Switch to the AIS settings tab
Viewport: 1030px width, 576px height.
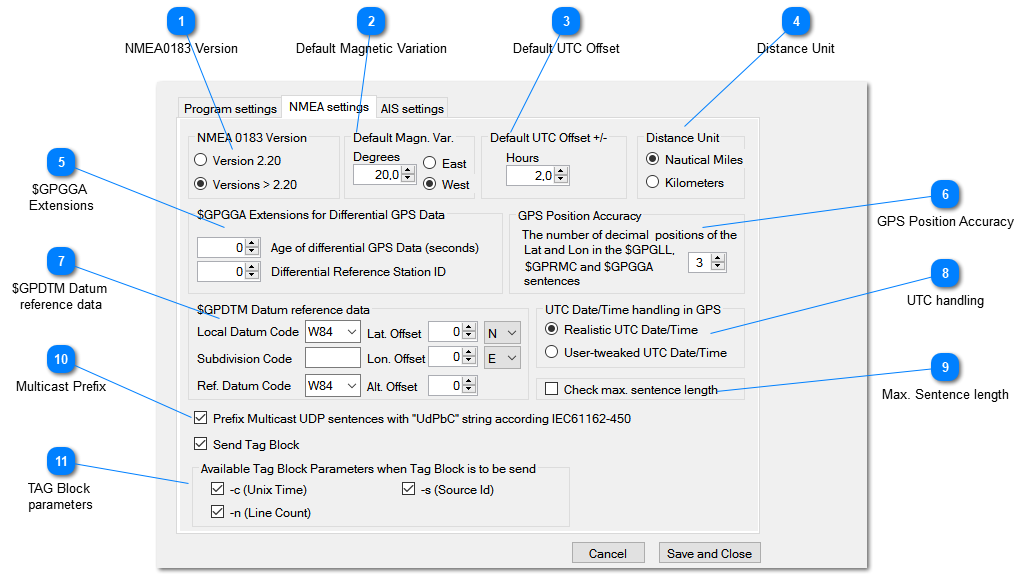click(411, 107)
